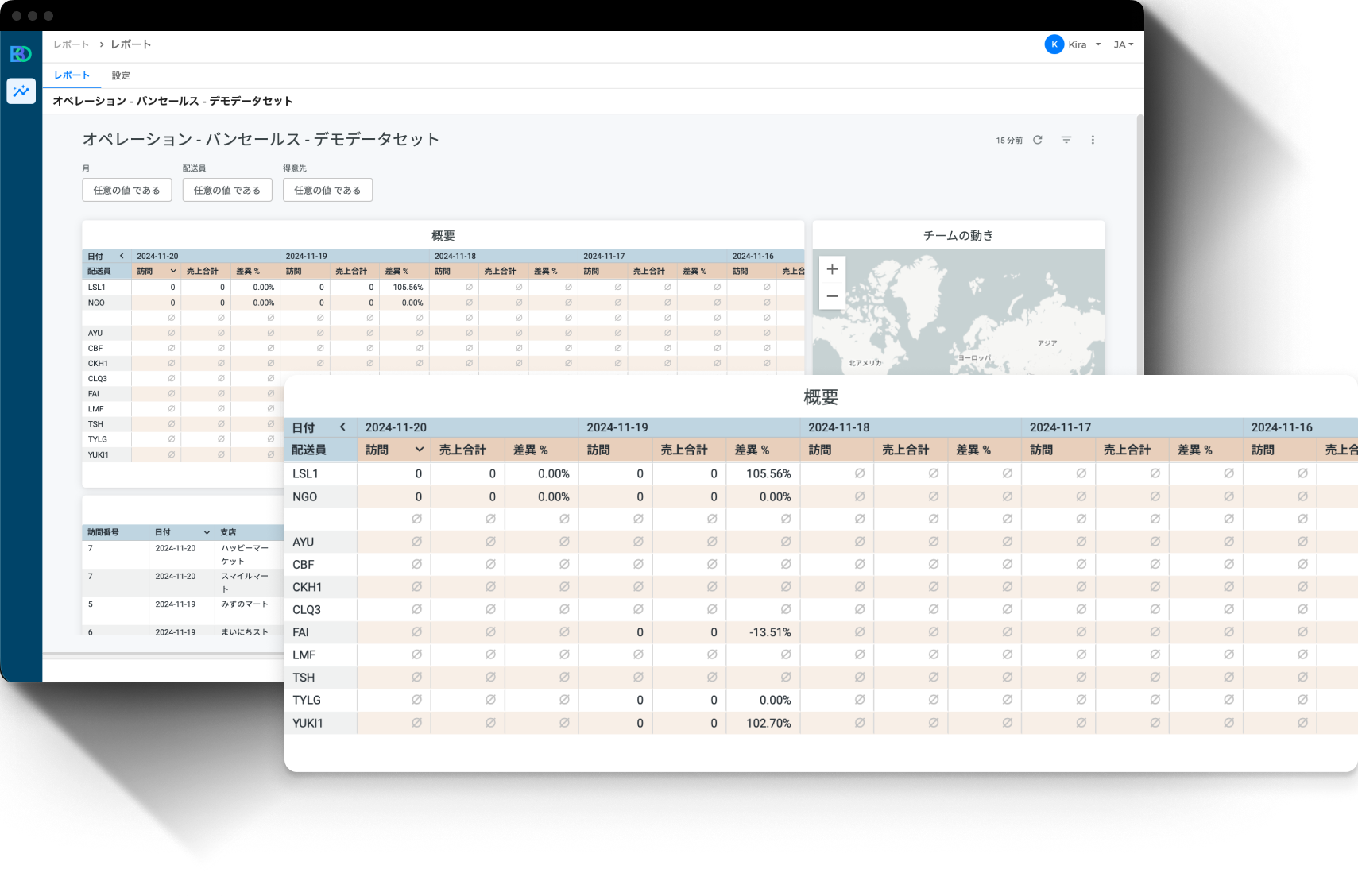Image resolution: width=1358 pixels, height=896 pixels.
Task: Open the 得意先 filter value selector
Action: pyautogui.click(x=327, y=190)
